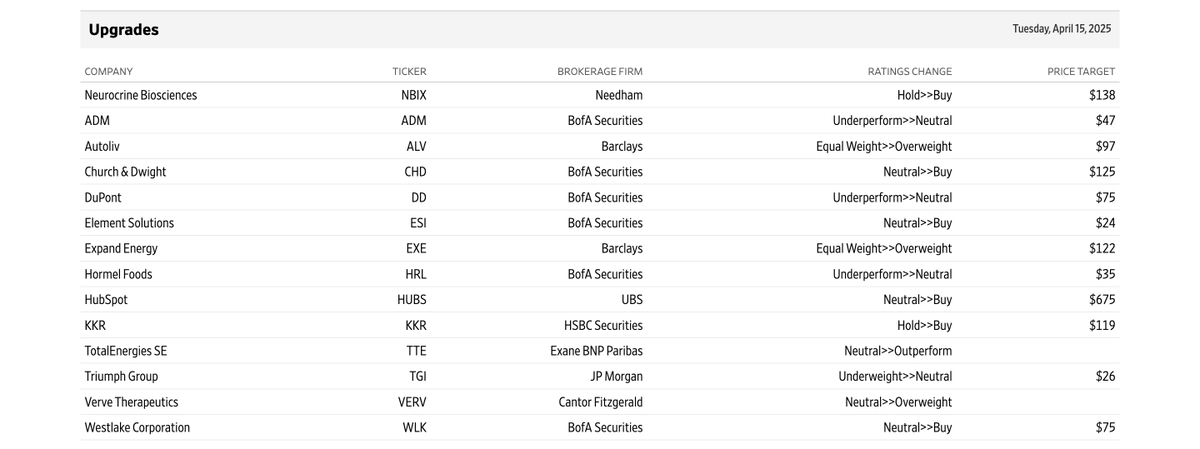Select the TotalEnergies SE company name
Image resolution: width=1200 pixels, height=449 pixels.
tap(126, 351)
